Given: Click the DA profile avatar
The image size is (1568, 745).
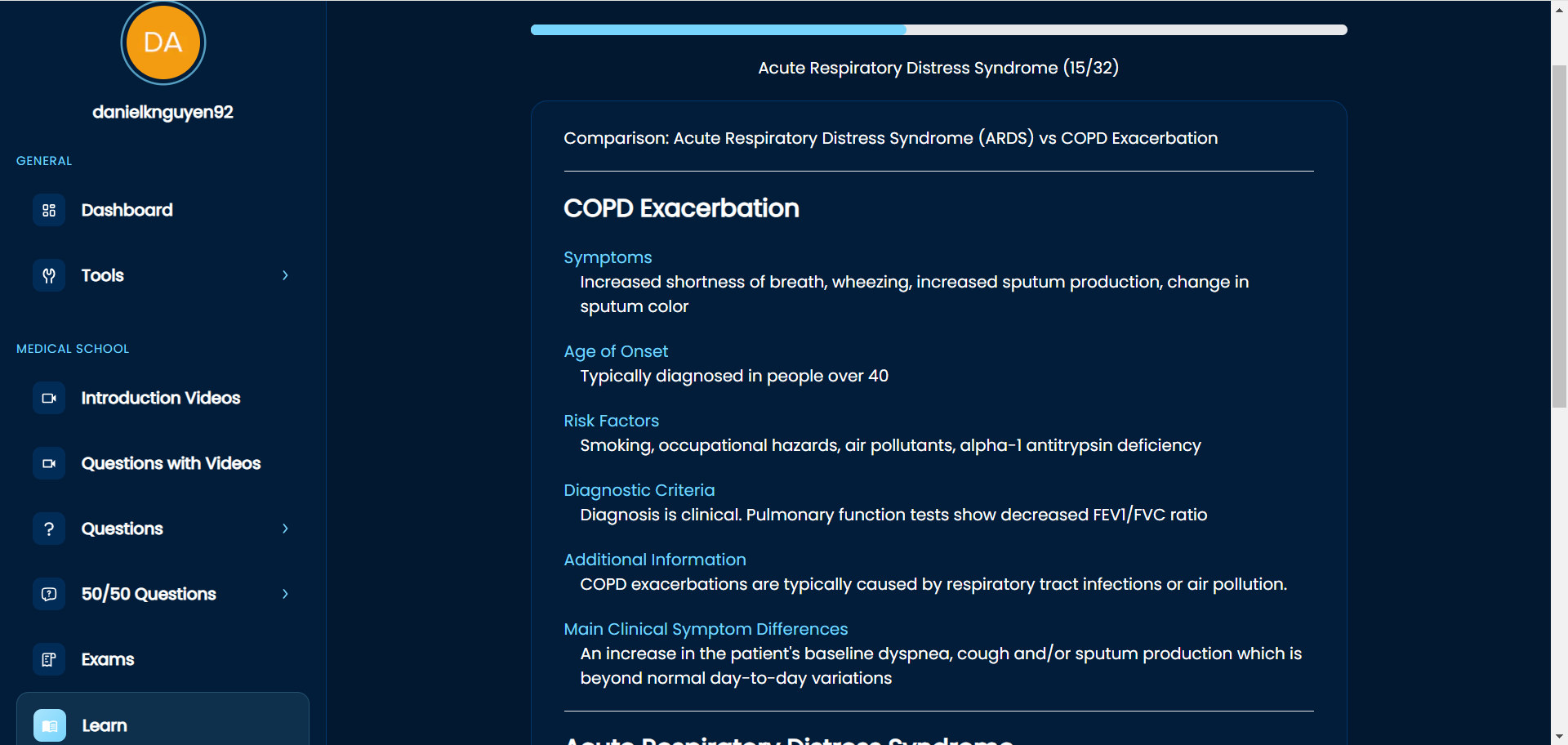Looking at the screenshot, I should [x=163, y=42].
